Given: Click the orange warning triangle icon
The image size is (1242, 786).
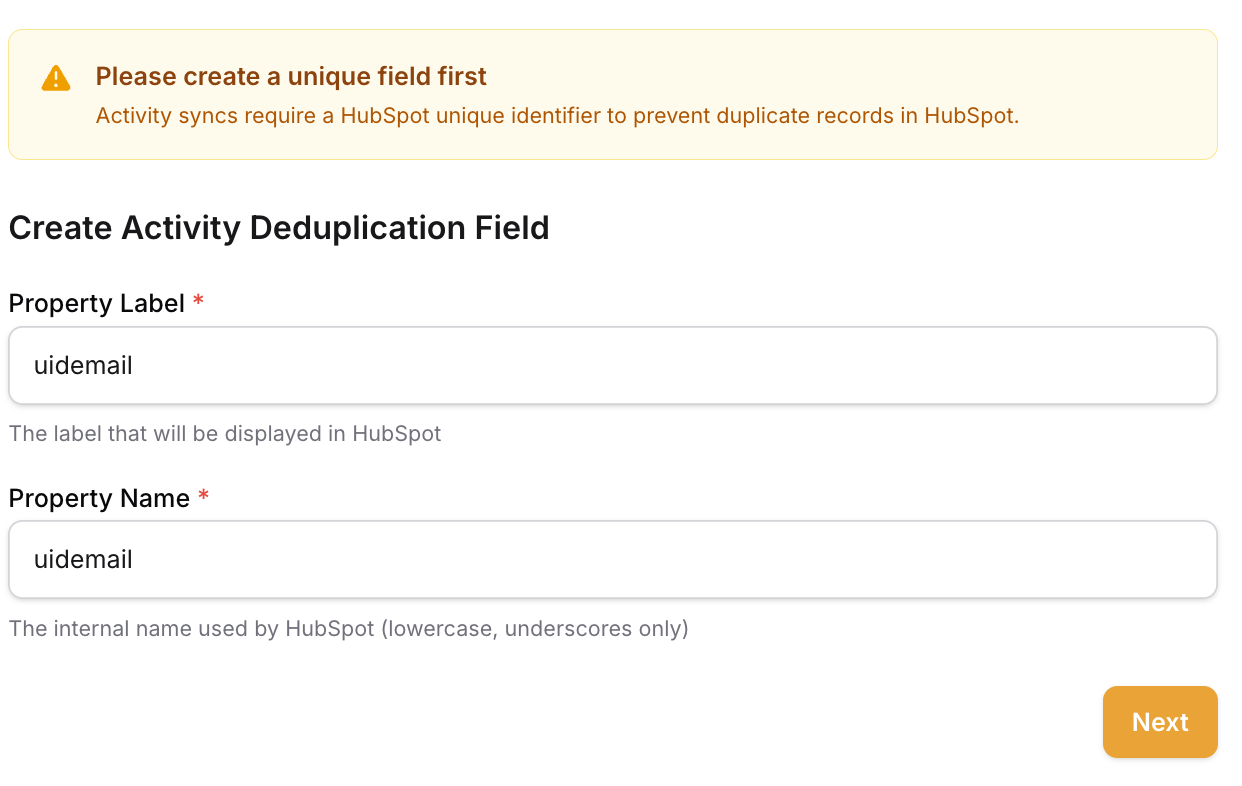Looking at the screenshot, I should pos(56,78).
